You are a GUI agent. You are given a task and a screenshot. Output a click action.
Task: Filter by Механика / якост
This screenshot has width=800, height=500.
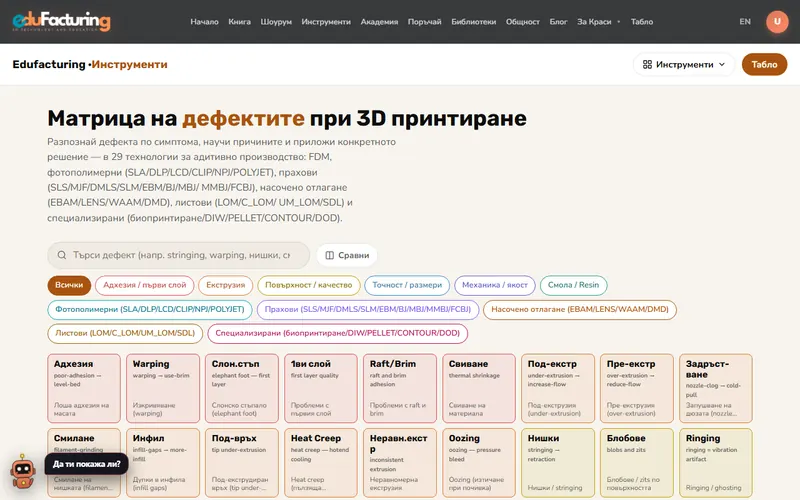coord(495,285)
